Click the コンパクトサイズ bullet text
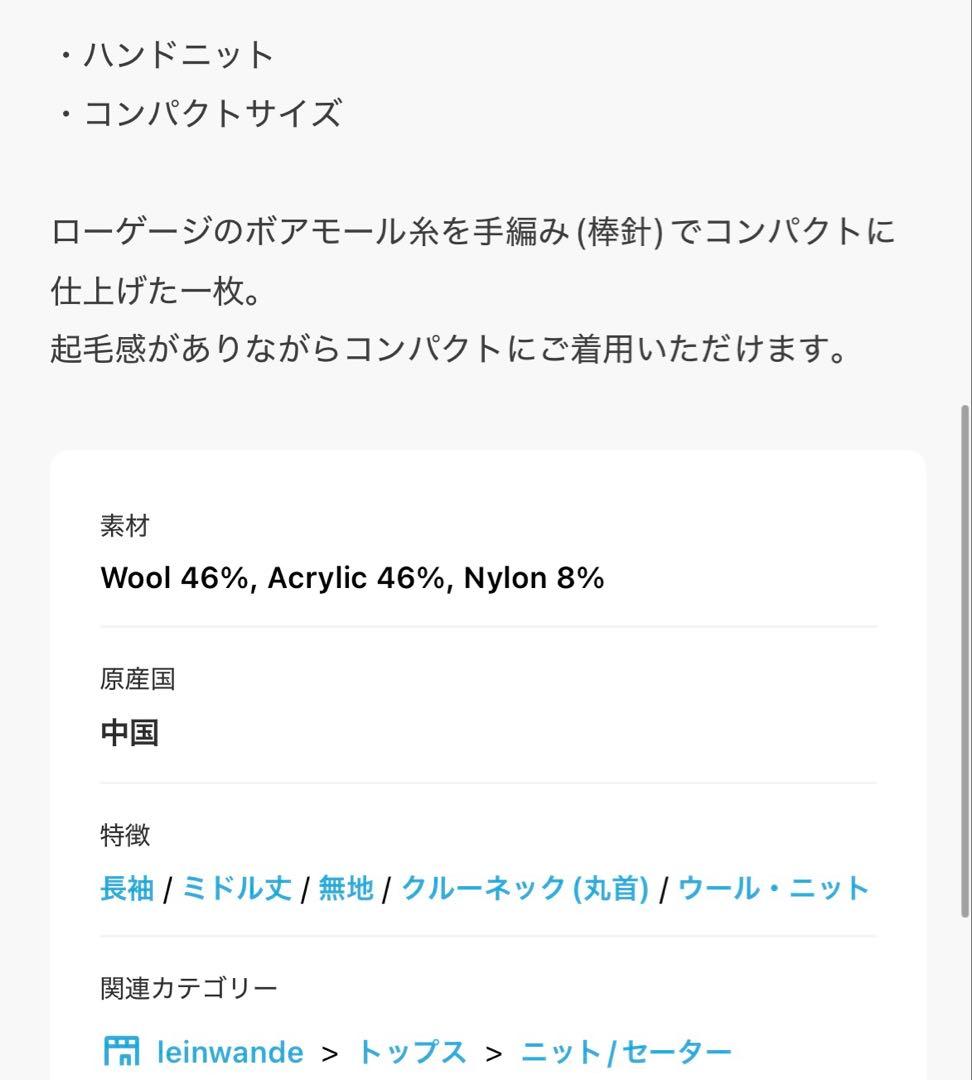 pyautogui.click(x=212, y=114)
